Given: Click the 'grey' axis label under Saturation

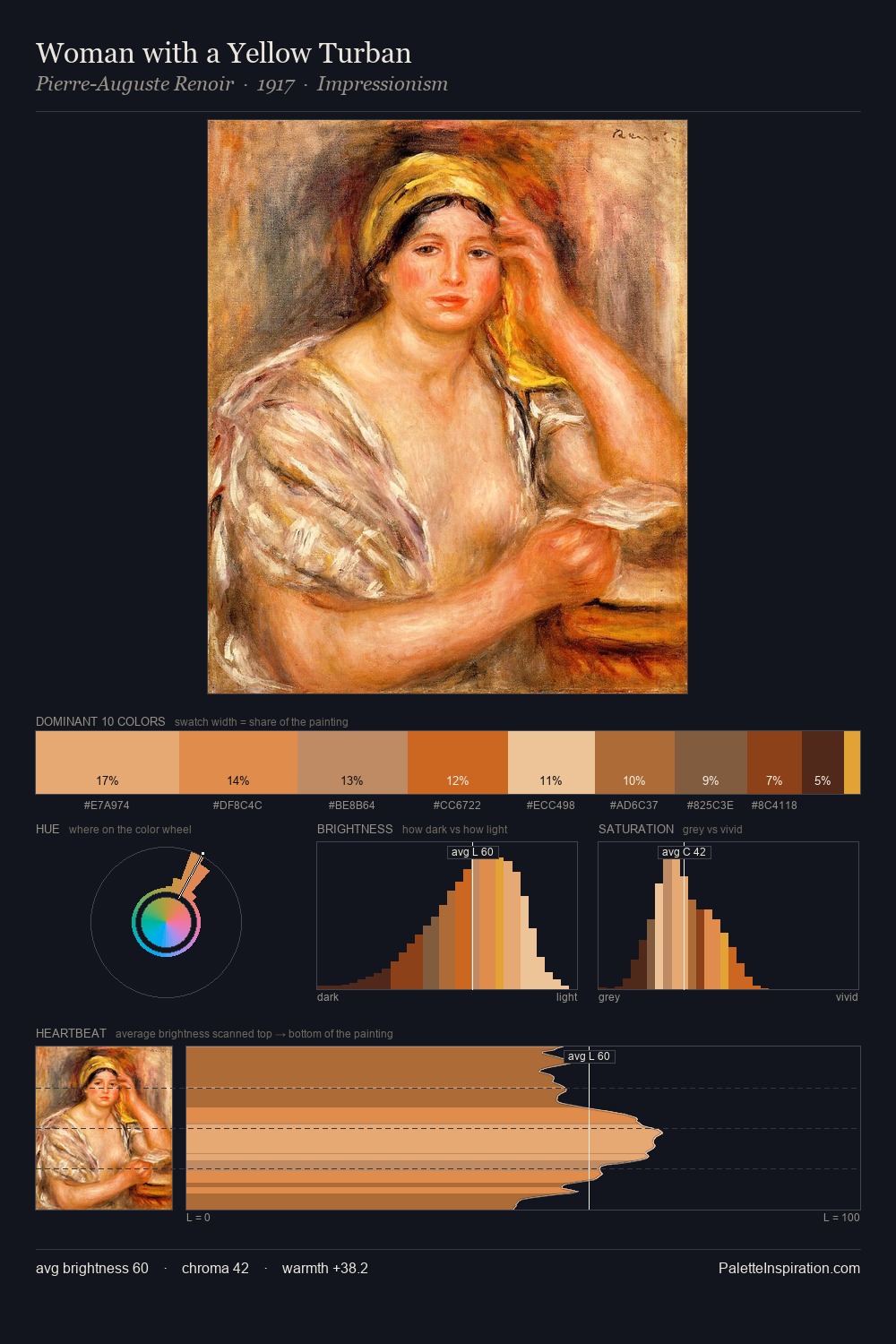Looking at the screenshot, I should [x=609, y=997].
